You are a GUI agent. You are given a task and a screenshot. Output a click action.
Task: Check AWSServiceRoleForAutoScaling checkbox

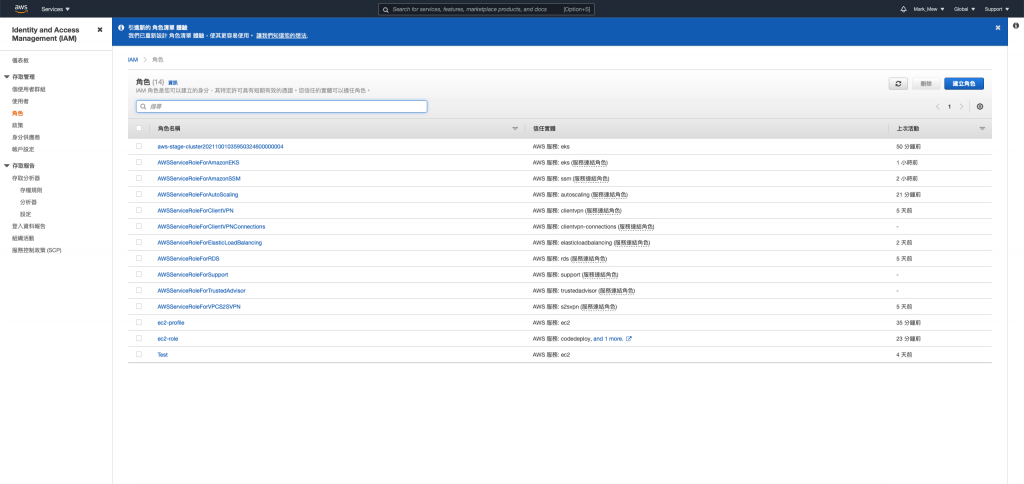click(x=138, y=194)
